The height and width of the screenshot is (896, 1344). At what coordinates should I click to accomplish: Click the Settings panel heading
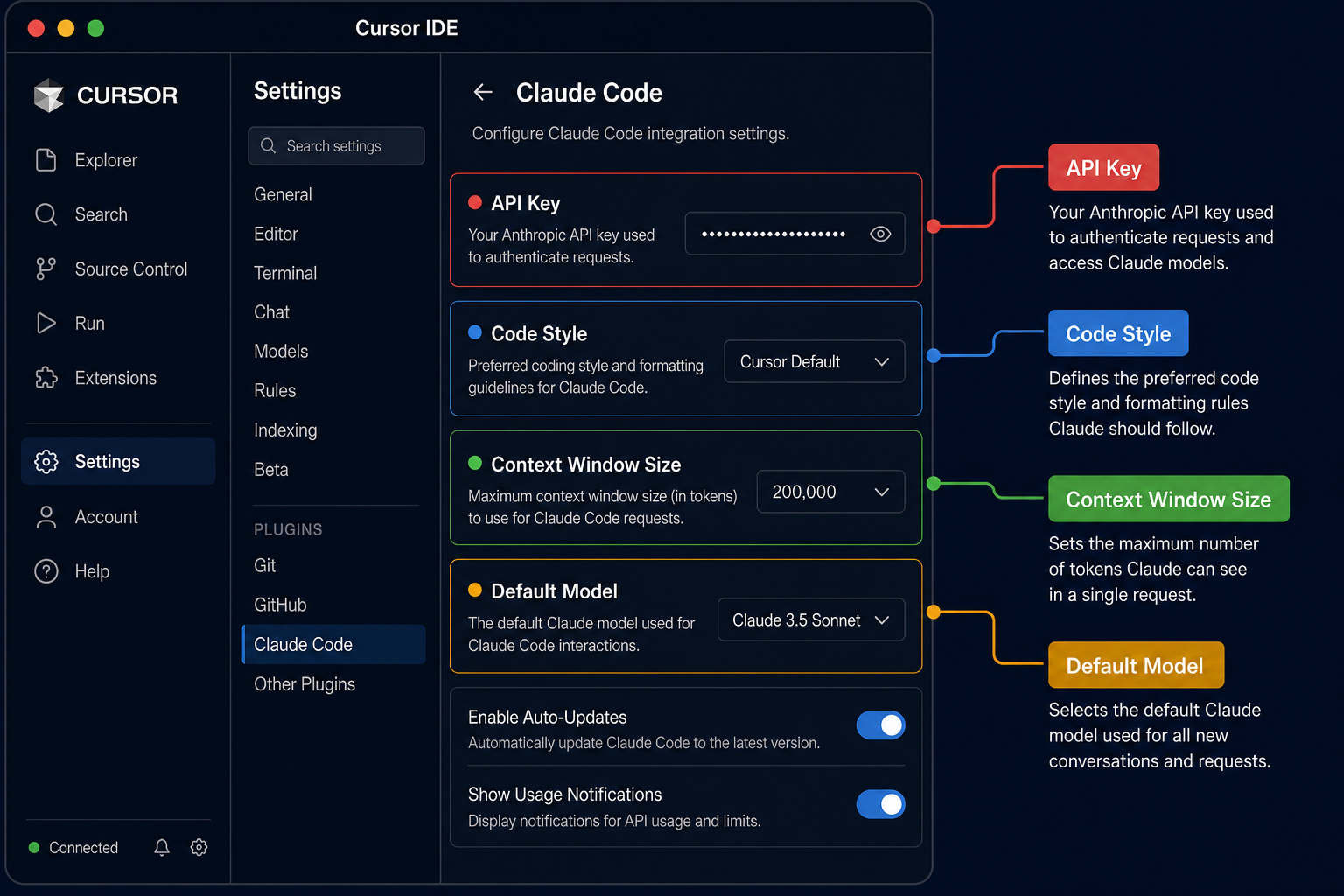297,91
